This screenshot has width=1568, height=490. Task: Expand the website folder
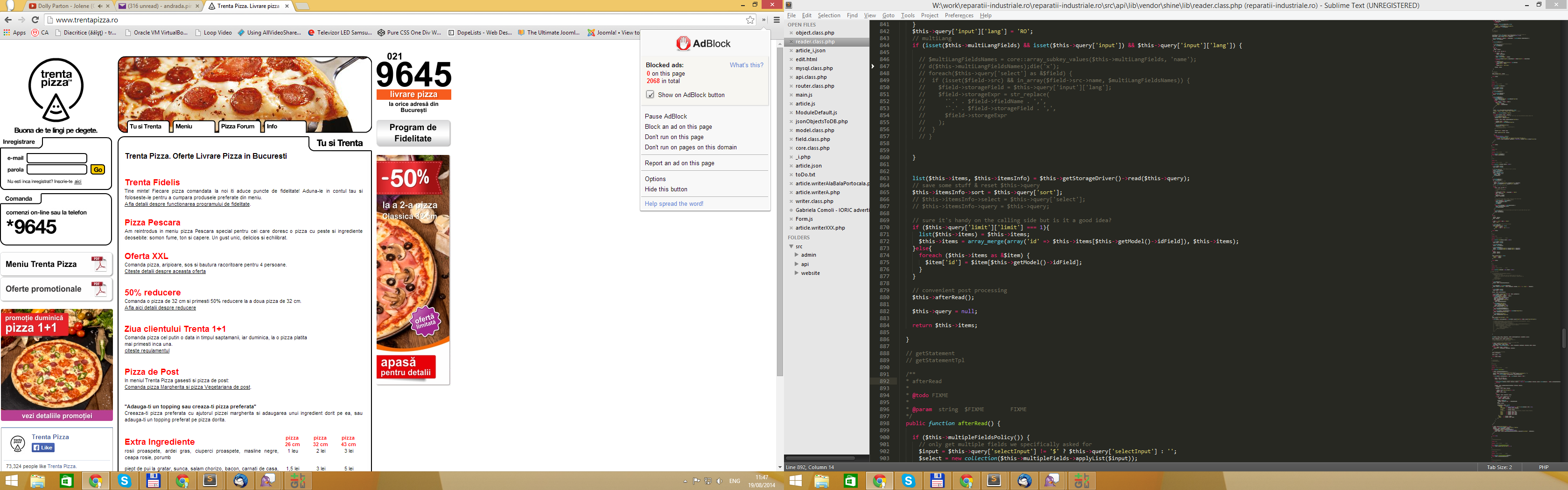coord(796,273)
